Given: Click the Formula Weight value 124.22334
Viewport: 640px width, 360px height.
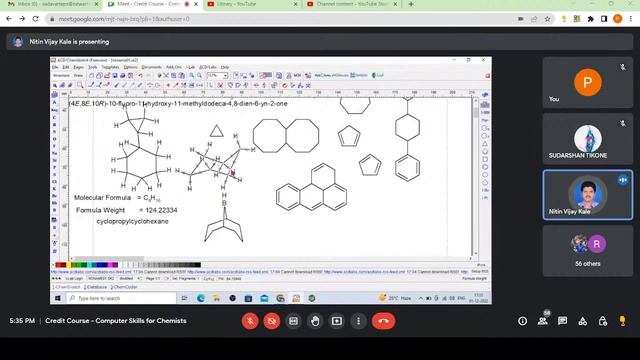Looking at the screenshot, I should tap(162, 210).
